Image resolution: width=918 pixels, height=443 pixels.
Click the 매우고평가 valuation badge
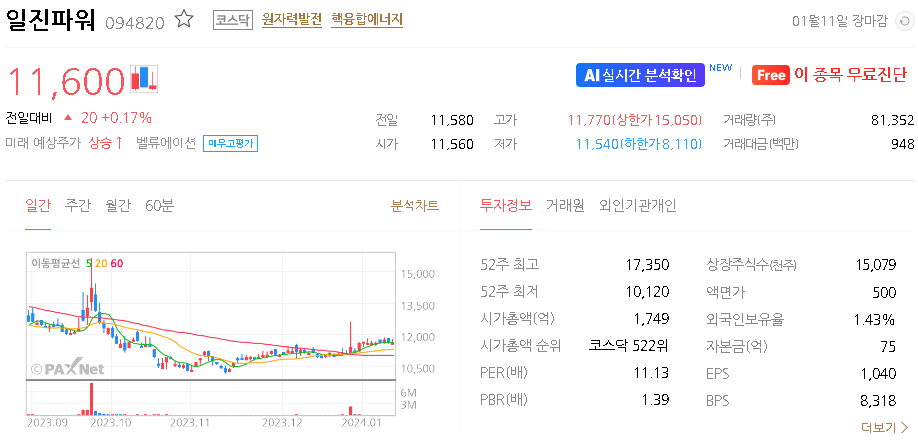click(x=231, y=143)
